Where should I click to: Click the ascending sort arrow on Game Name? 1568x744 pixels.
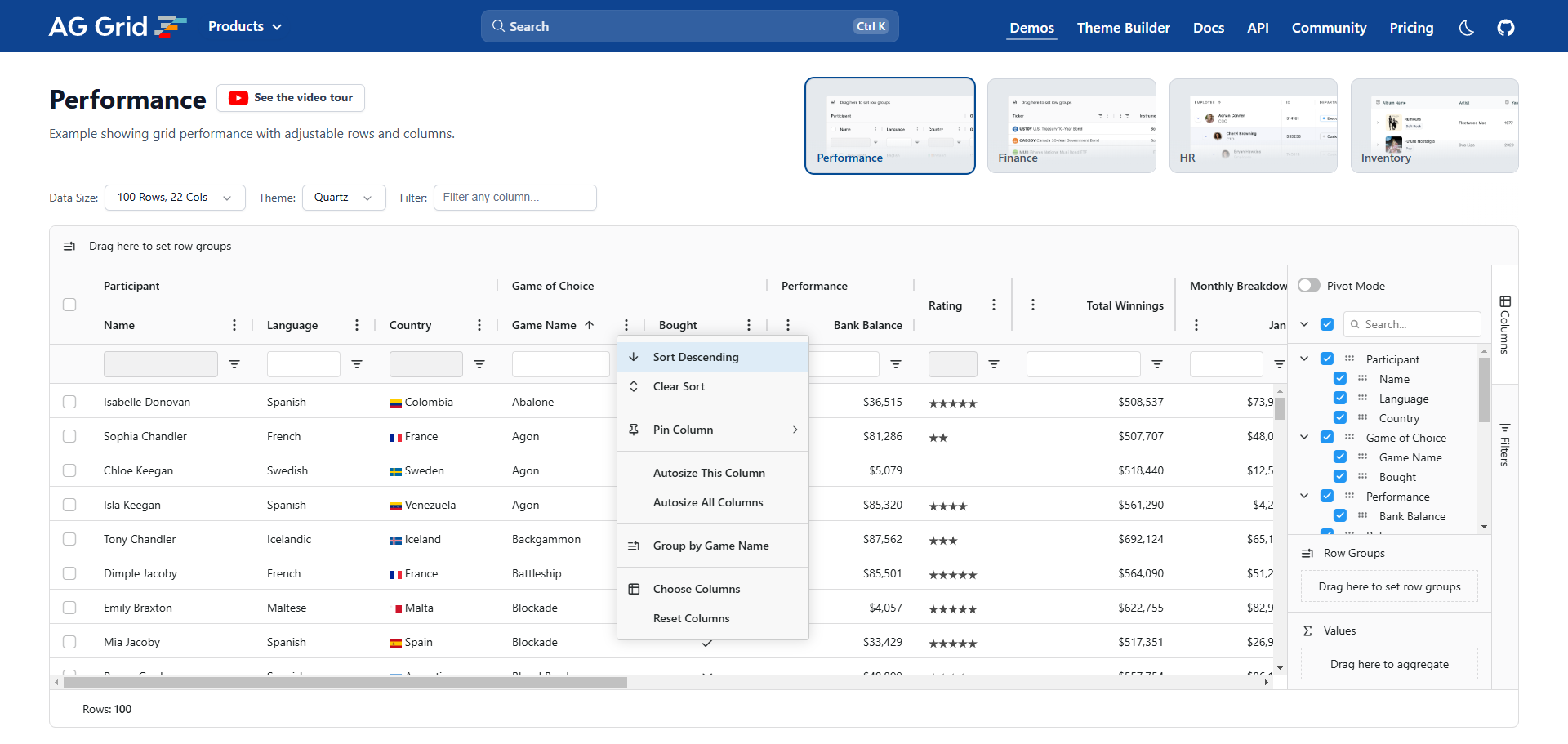(590, 325)
